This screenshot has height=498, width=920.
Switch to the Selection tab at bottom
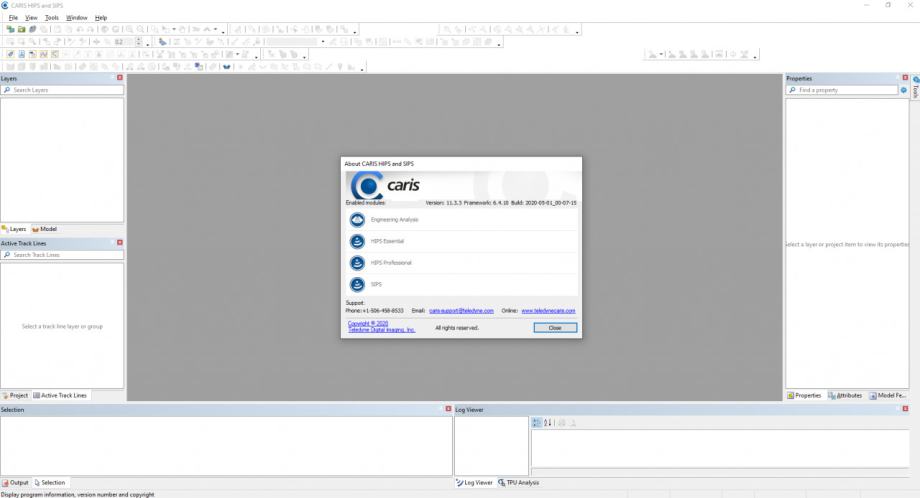pos(50,483)
